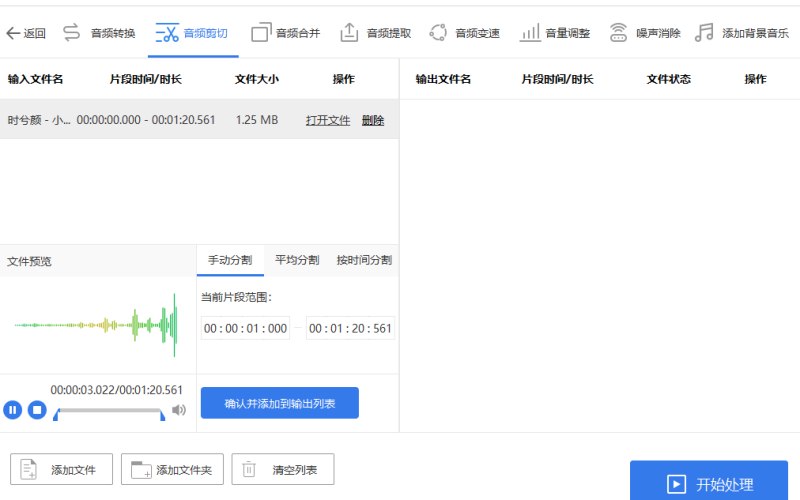The height and width of the screenshot is (500, 800).
Task: Open the 音量调整 volume bars icon
Action: (530, 33)
